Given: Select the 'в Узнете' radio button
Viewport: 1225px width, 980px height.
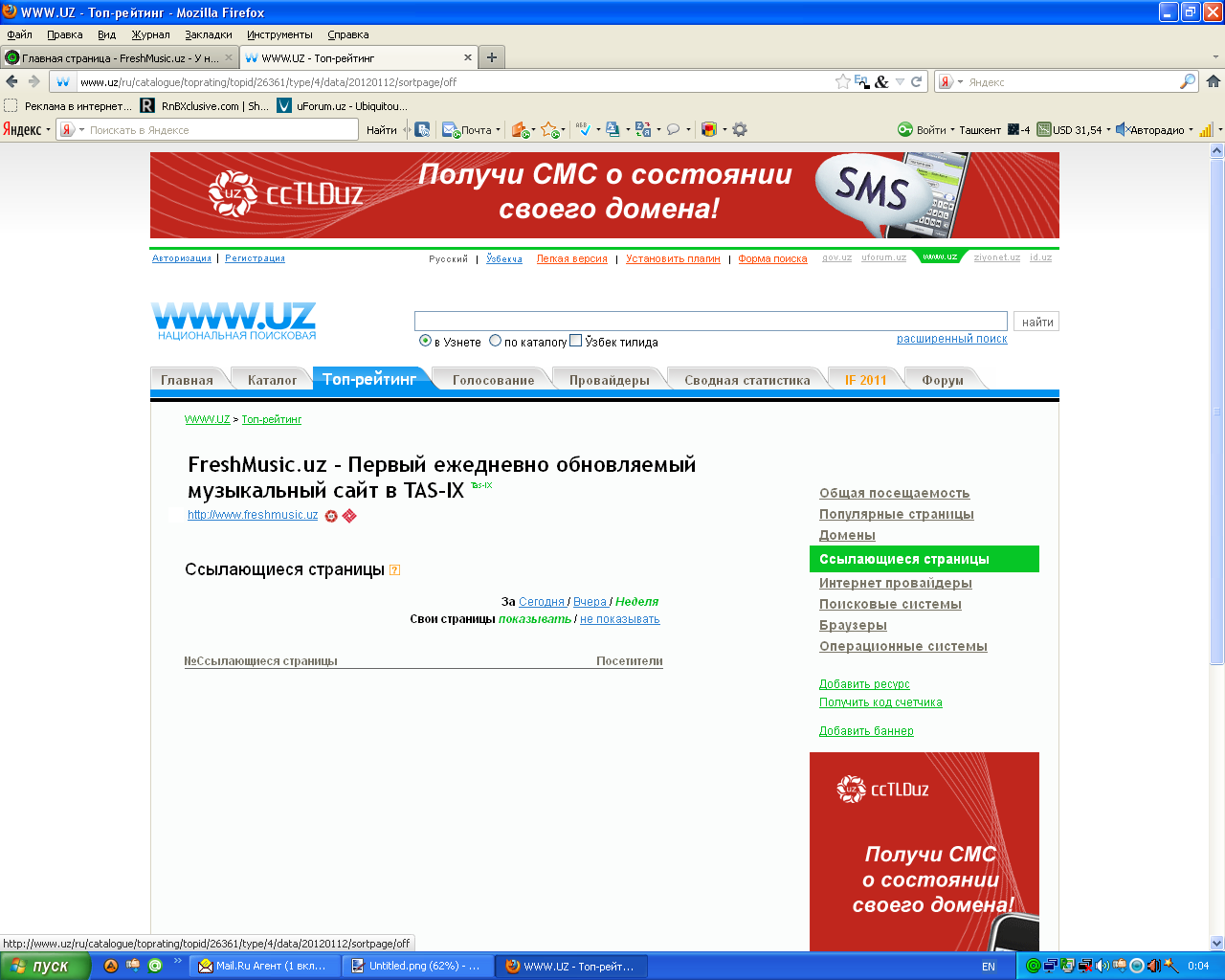Looking at the screenshot, I should (426, 341).
